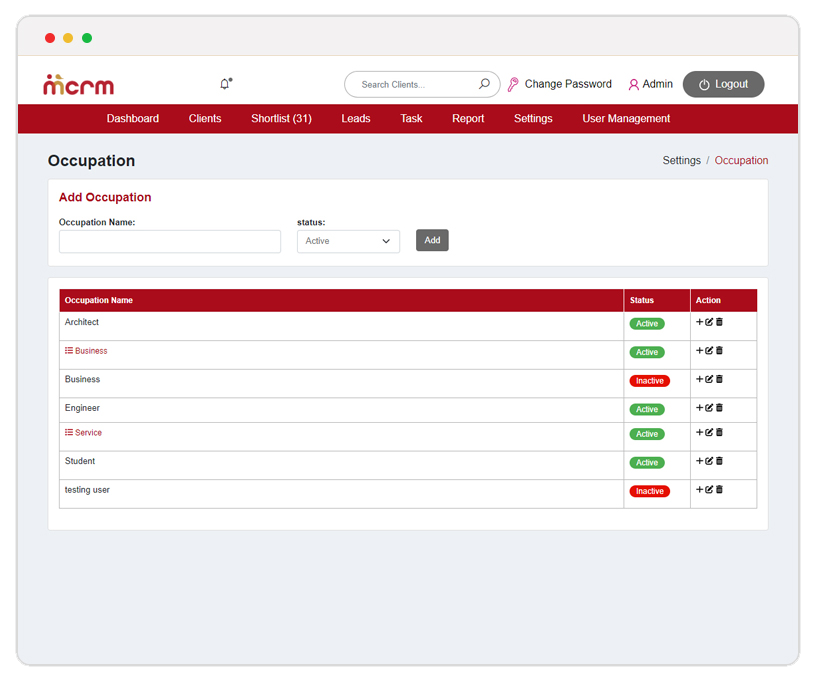820x680 pixels.
Task: Click the Inactive badge for testing user
Action: (649, 491)
